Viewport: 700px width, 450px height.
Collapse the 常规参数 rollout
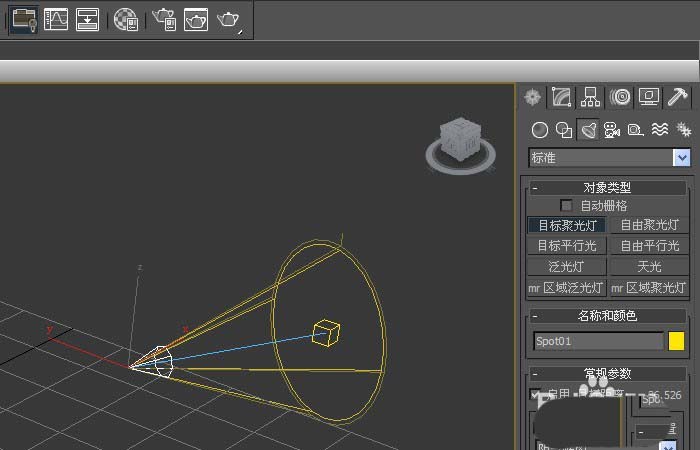608,373
